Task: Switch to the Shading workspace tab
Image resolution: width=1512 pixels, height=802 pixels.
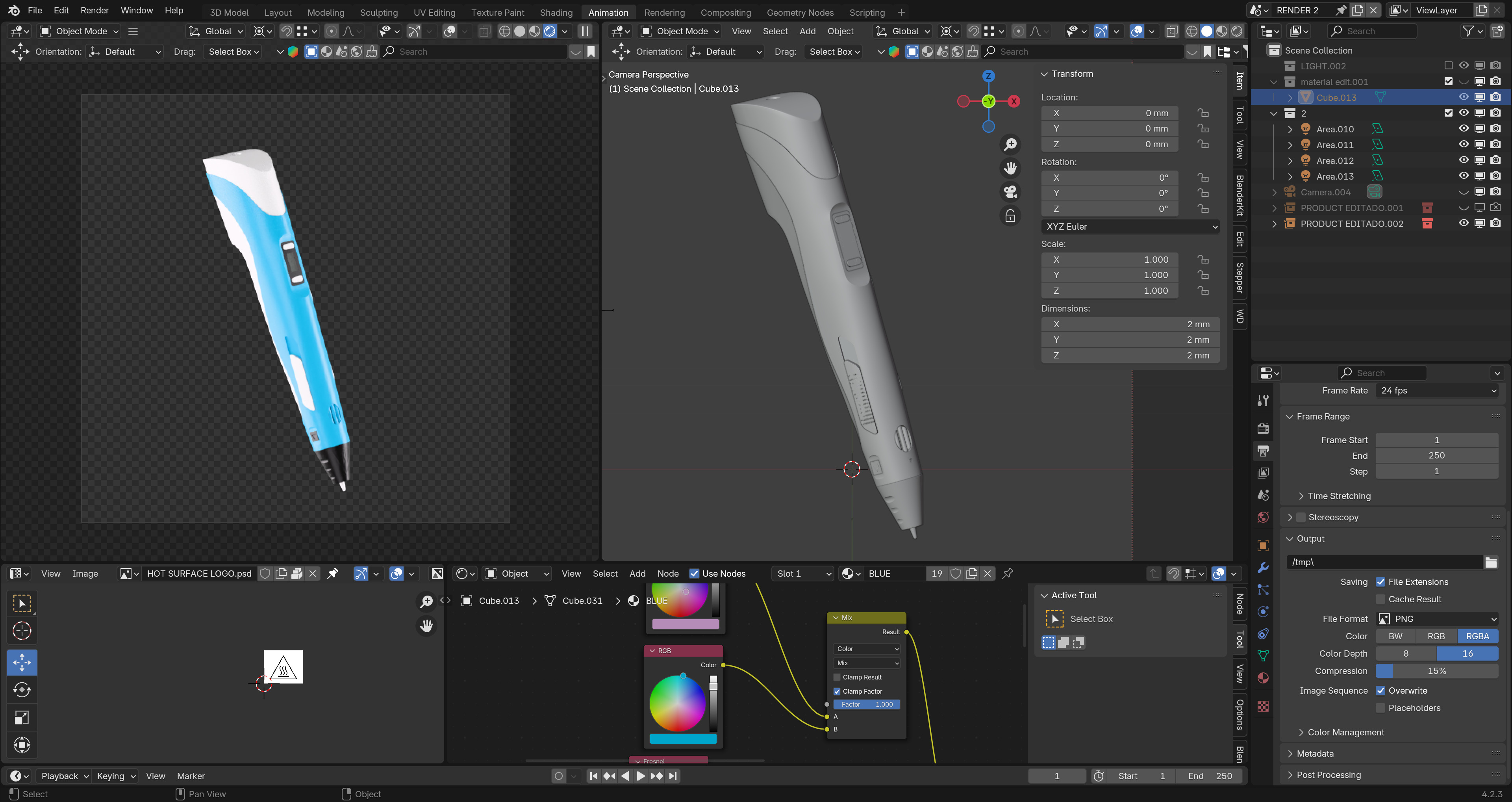Action: click(555, 12)
